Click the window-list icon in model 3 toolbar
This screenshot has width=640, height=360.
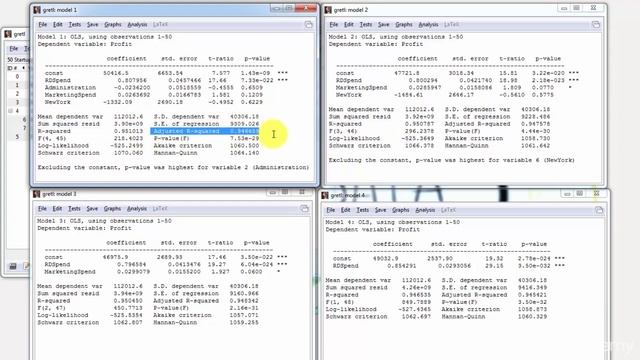point(304,209)
